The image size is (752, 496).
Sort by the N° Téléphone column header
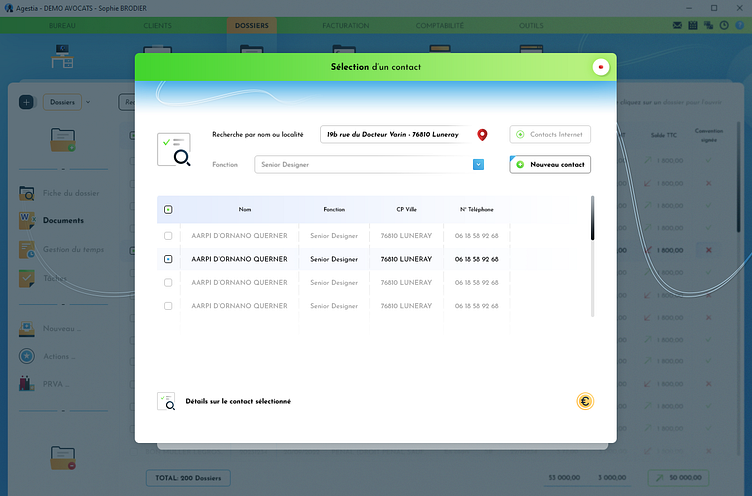[x=476, y=210]
